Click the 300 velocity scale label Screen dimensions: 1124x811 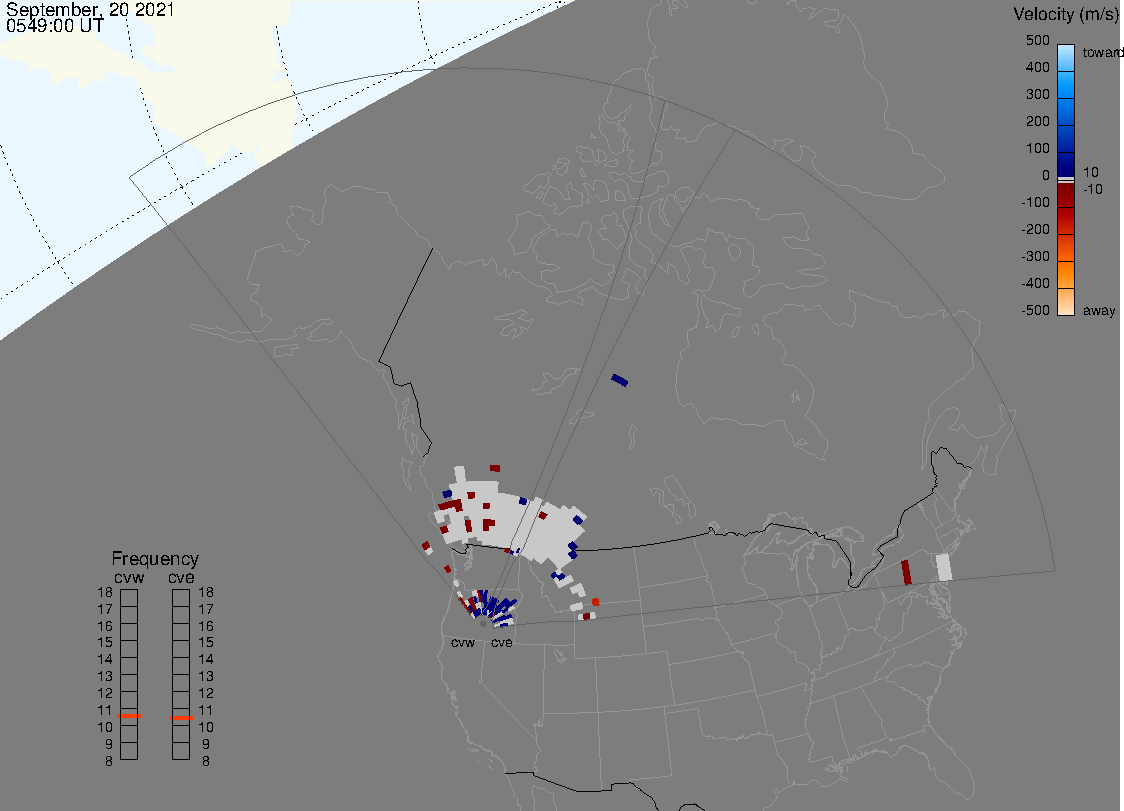tap(1037, 95)
